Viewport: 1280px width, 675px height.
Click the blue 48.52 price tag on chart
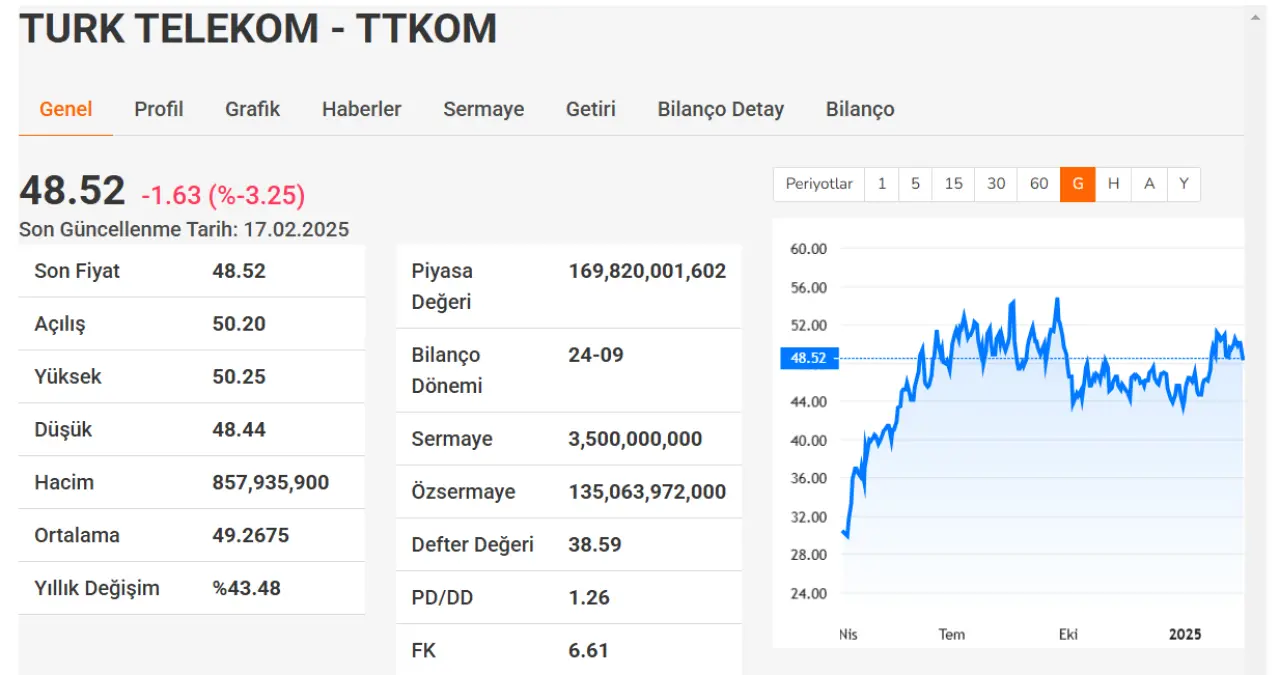click(x=809, y=358)
